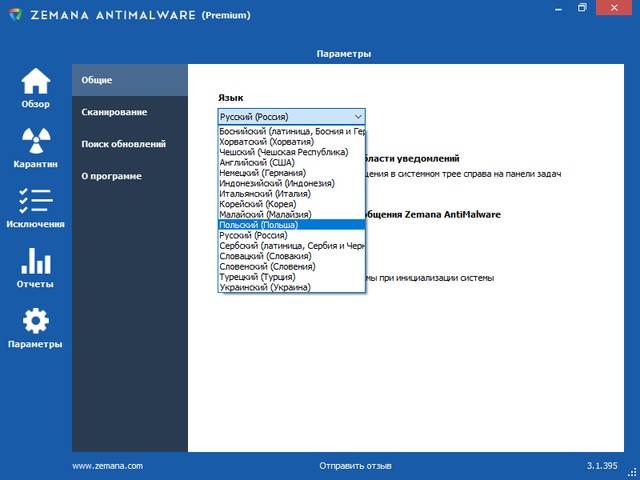Open the www.zemana.com link

108,466
